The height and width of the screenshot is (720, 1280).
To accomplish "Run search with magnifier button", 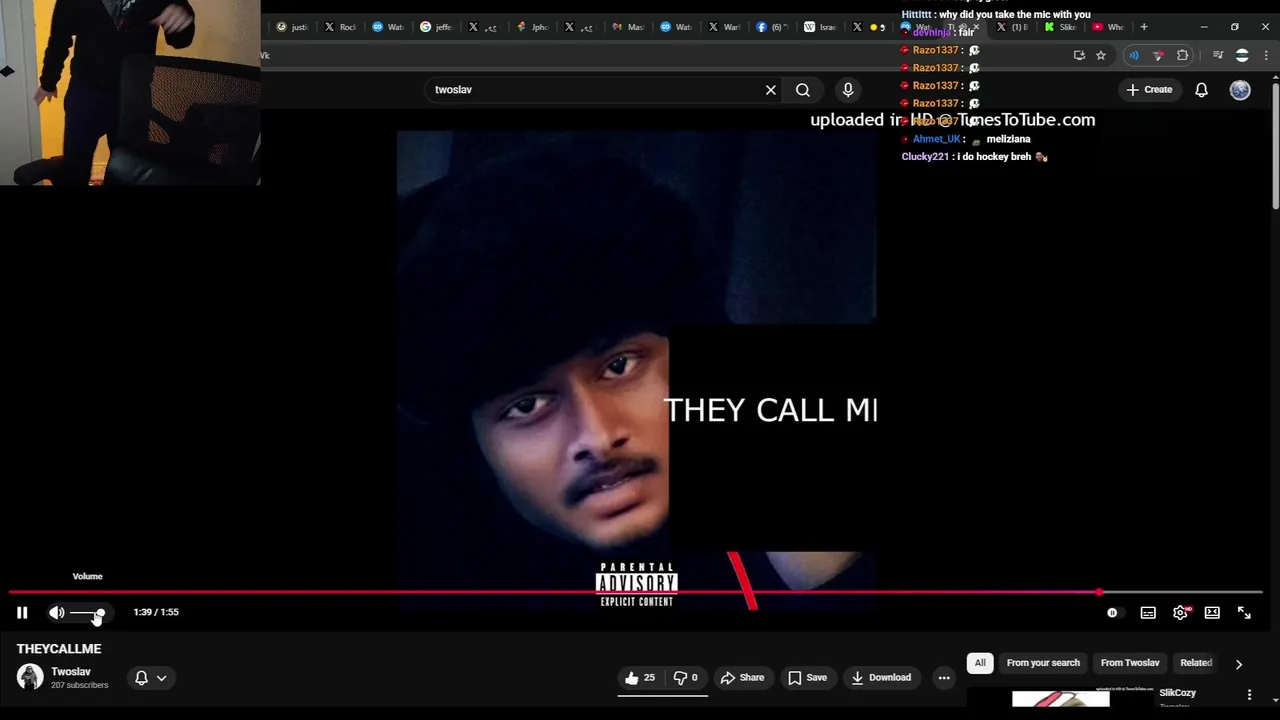I will click(x=803, y=90).
